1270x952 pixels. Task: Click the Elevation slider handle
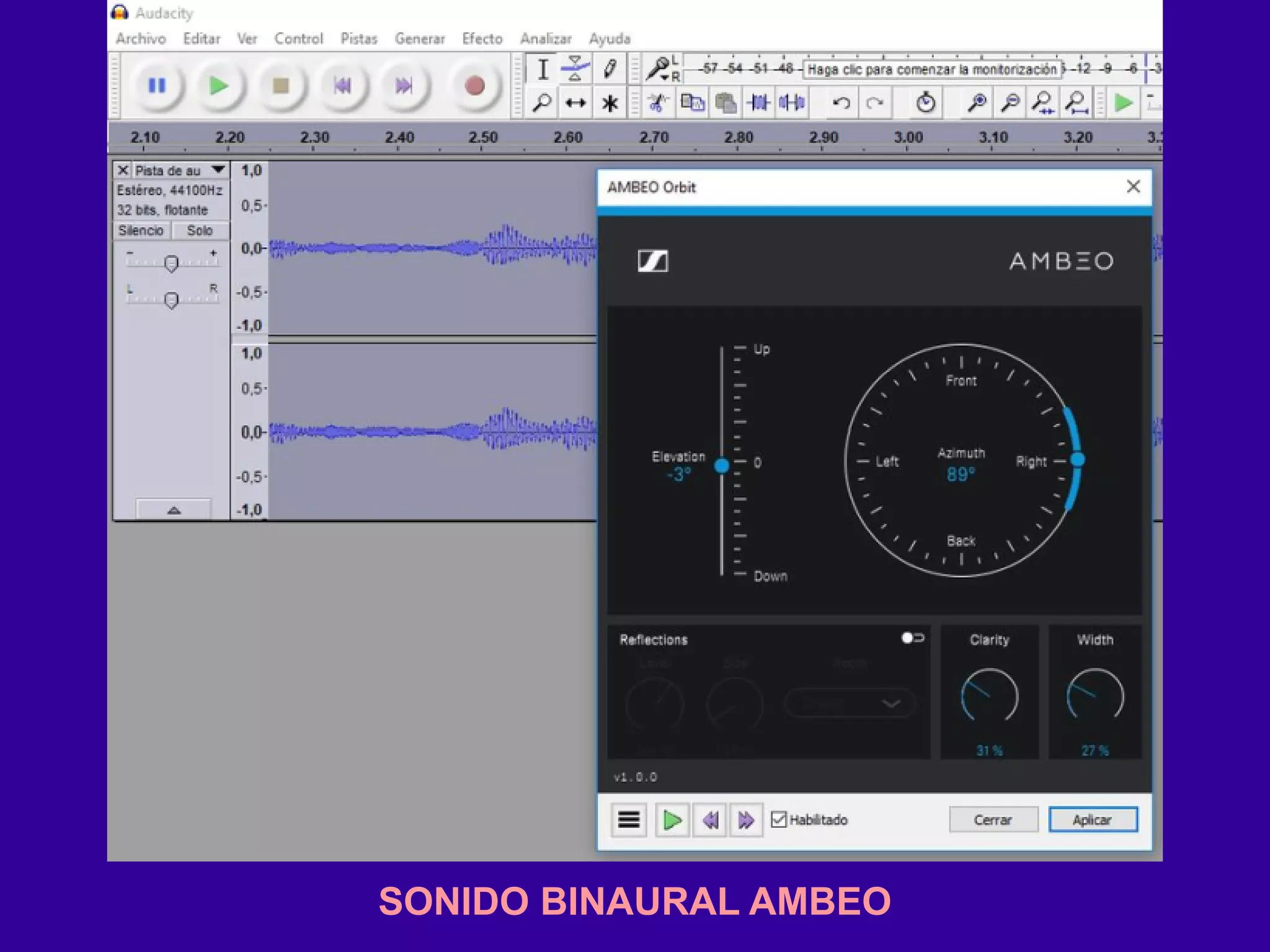coord(722,465)
